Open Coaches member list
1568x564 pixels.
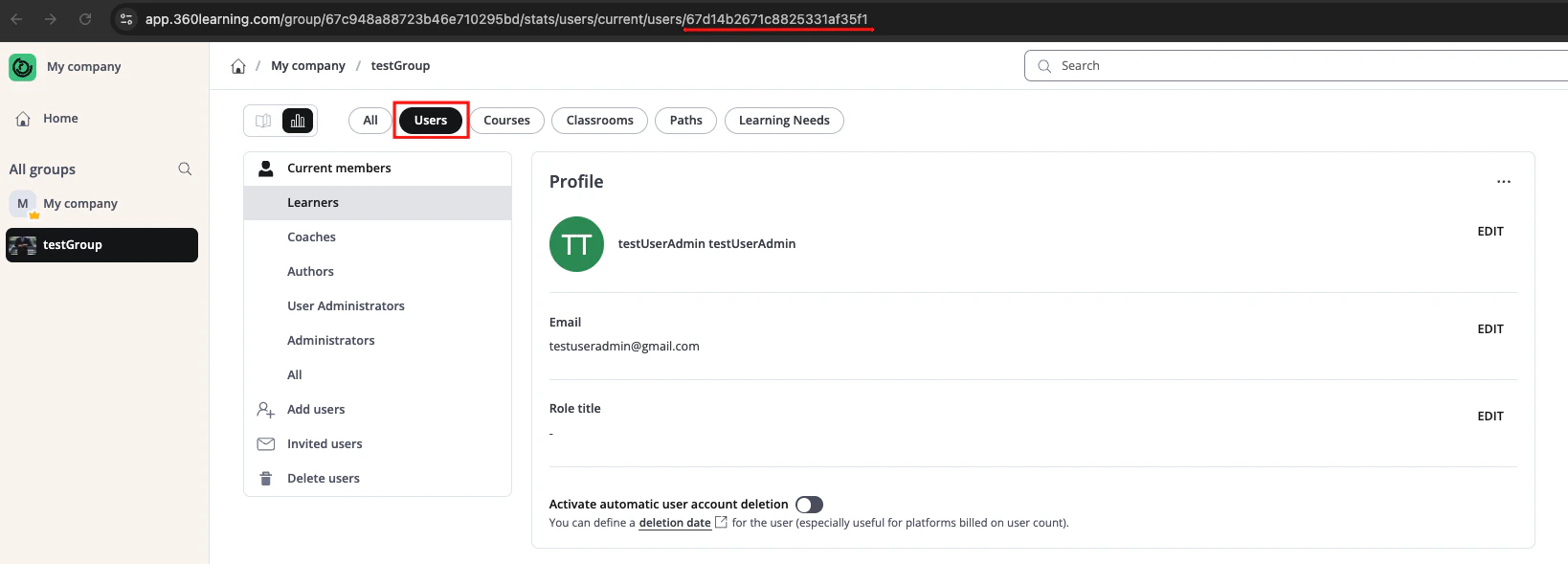[377, 237]
